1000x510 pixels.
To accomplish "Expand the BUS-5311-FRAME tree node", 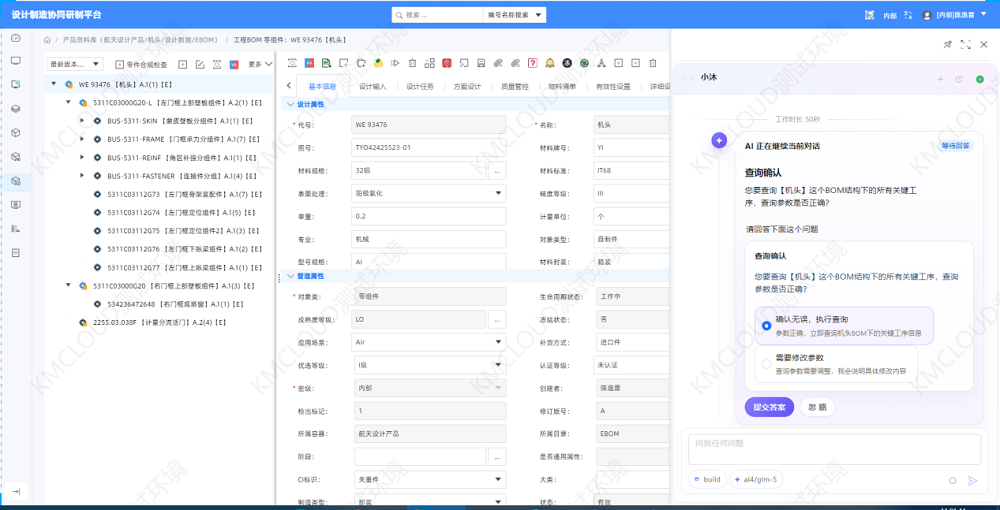I will (82, 139).
